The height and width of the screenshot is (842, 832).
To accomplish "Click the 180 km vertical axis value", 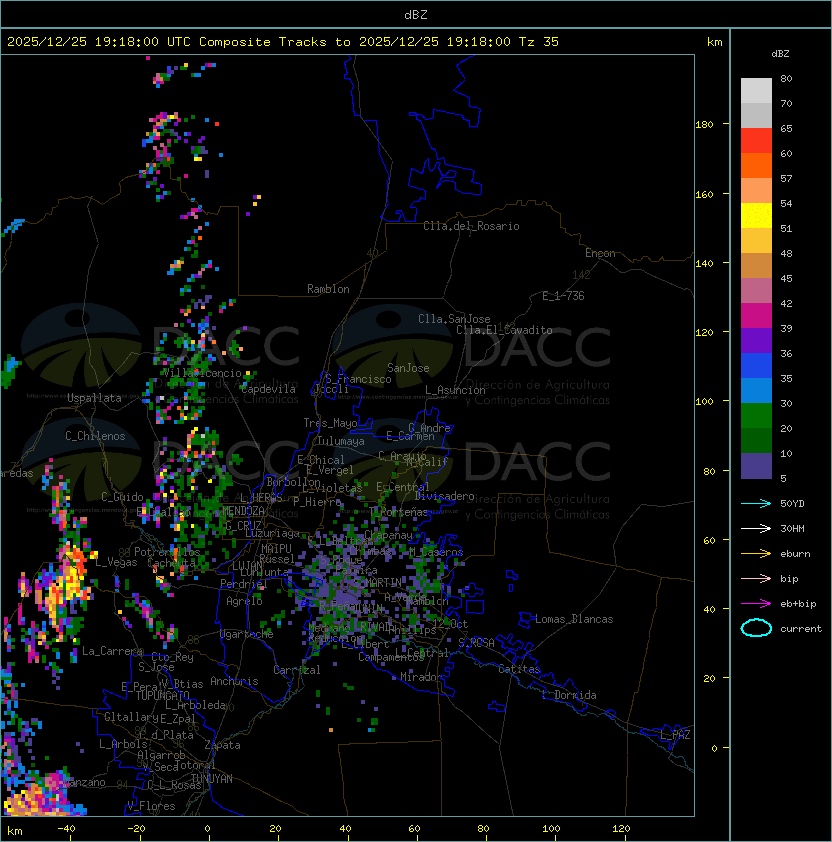I will point(704,125).
